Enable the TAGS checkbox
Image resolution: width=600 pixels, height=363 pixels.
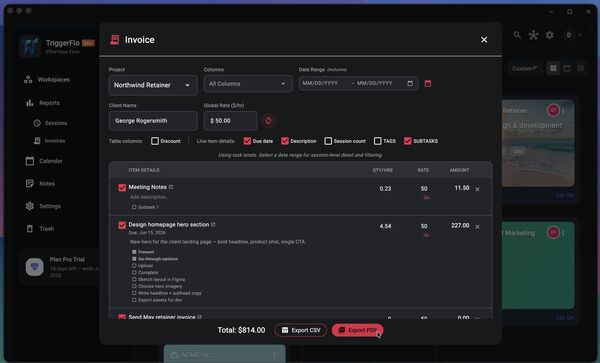point(377,141)
